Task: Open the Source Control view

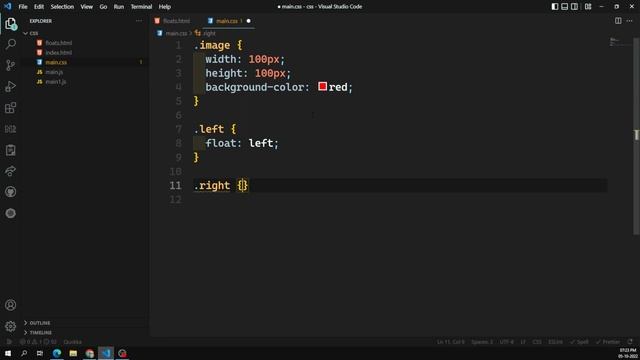Action: pos(11,65)
